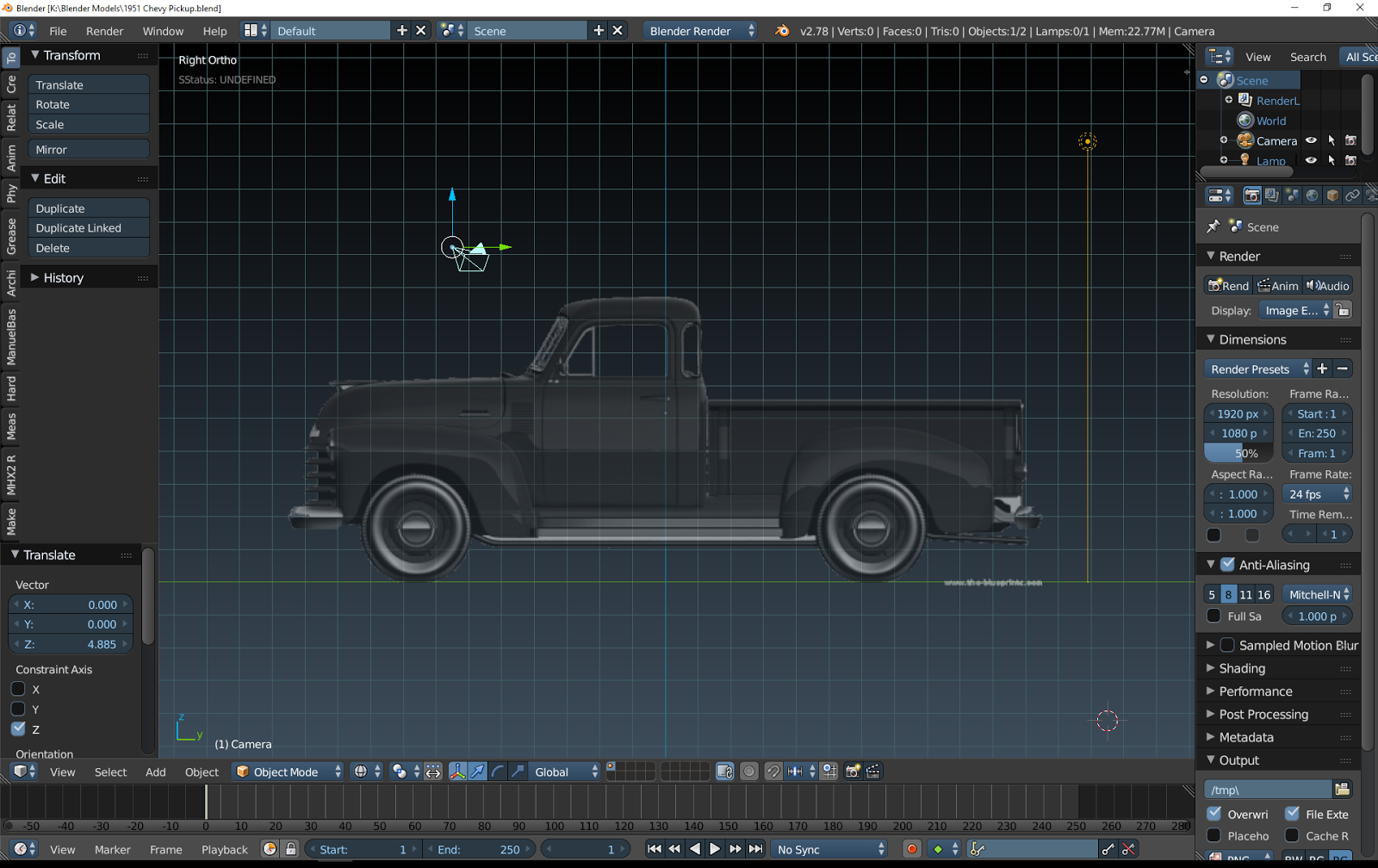Click the Rend button to start rendering

(1228, 285)
